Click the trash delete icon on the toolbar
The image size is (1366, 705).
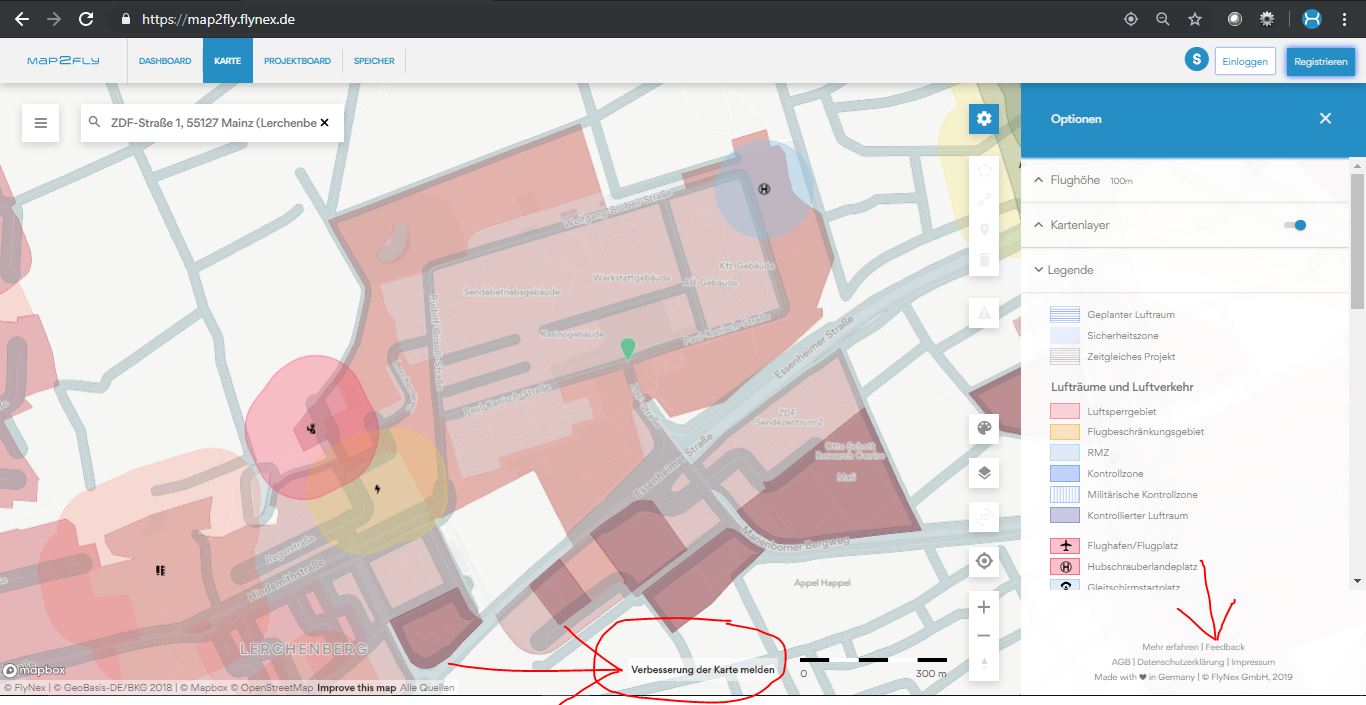pos(983,259)
